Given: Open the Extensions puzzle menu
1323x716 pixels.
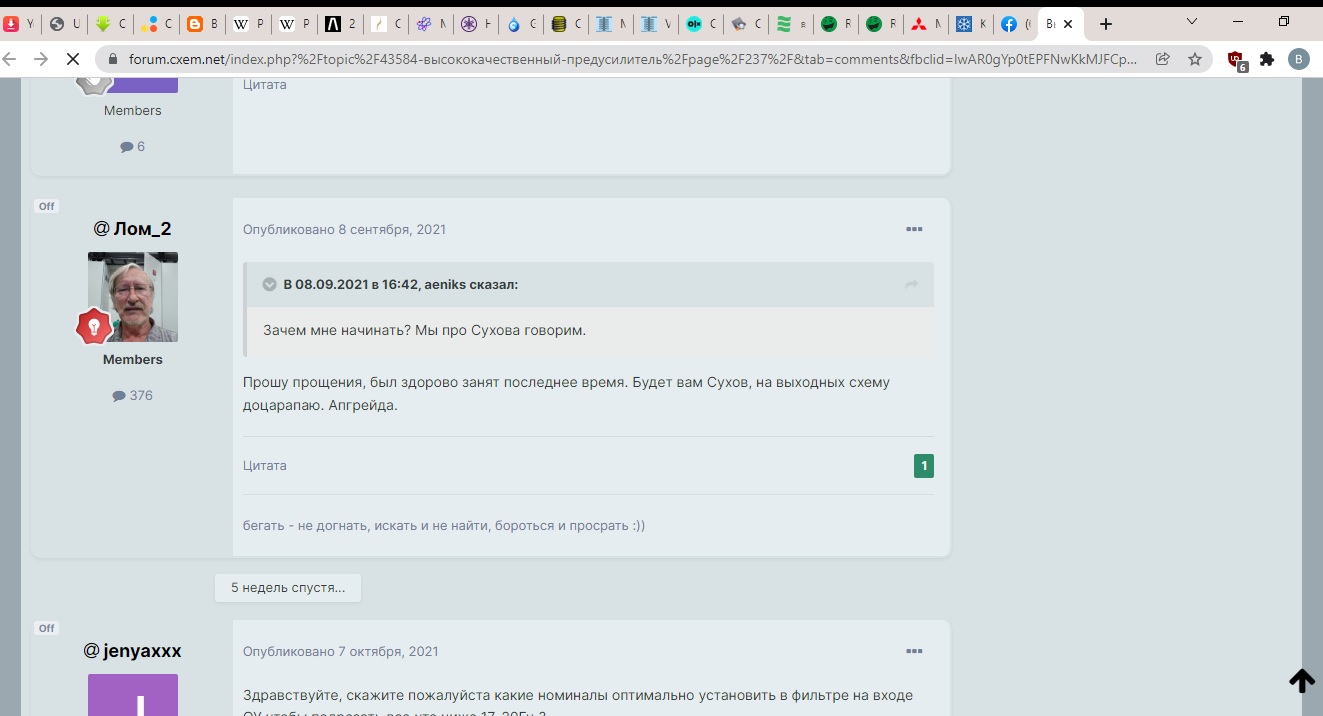Looking at the screenshot, I should tap(1267, 59).
